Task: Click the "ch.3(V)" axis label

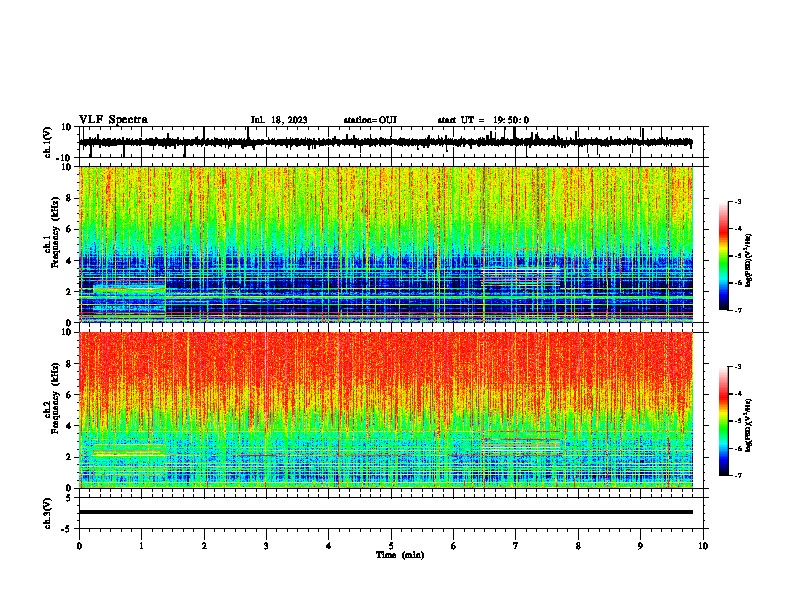Action: (x=48, y=513)
